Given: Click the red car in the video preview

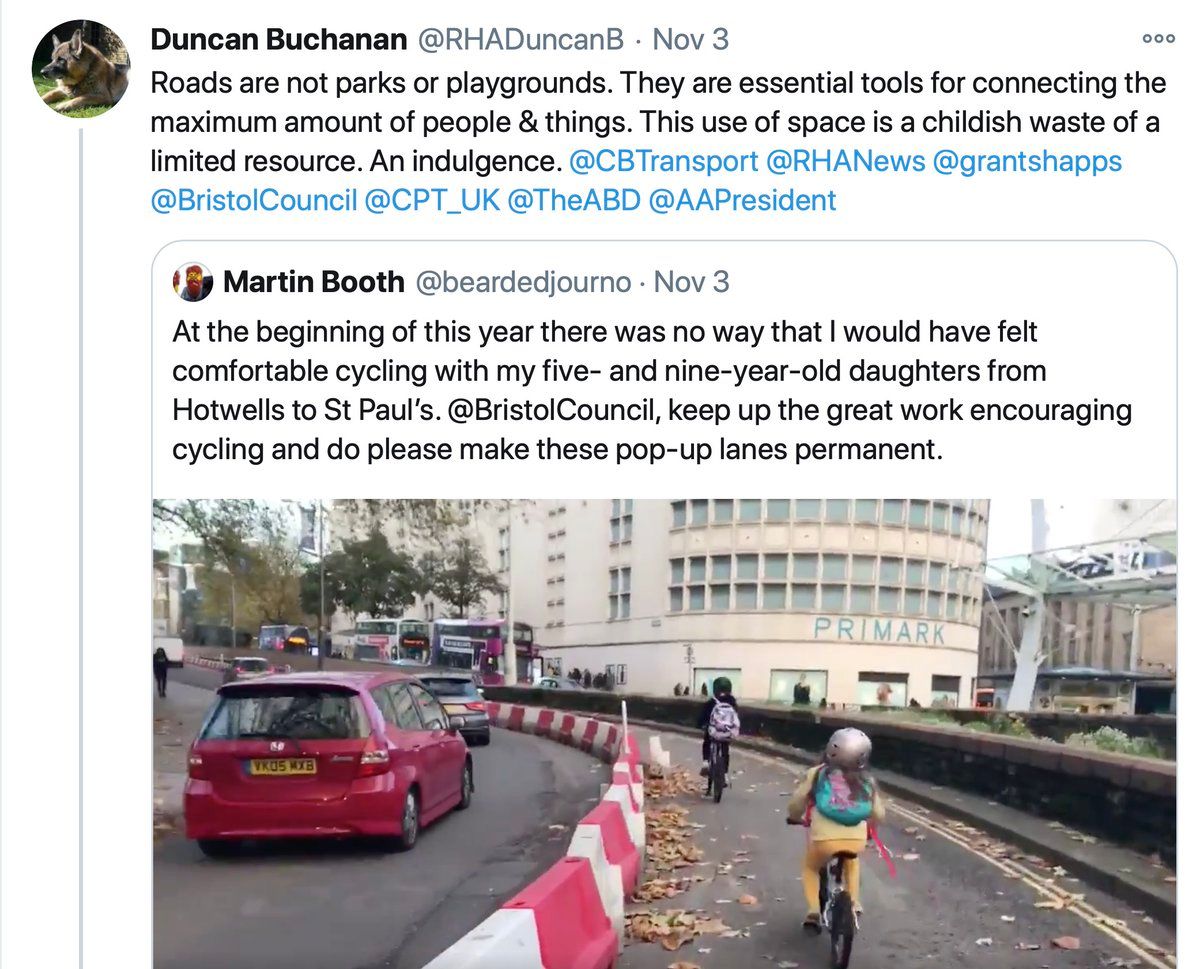Looking at the screenshot, I should click(327, 760).
